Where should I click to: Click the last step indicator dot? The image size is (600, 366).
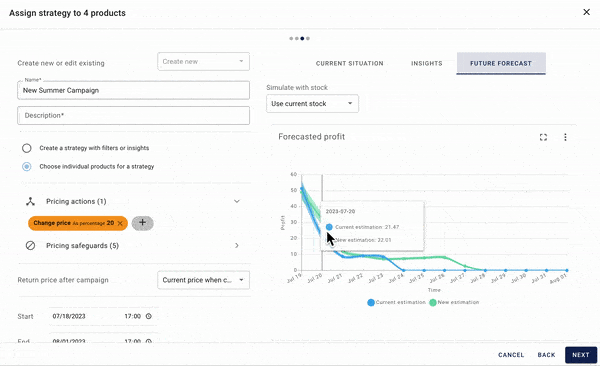[308, 38]
